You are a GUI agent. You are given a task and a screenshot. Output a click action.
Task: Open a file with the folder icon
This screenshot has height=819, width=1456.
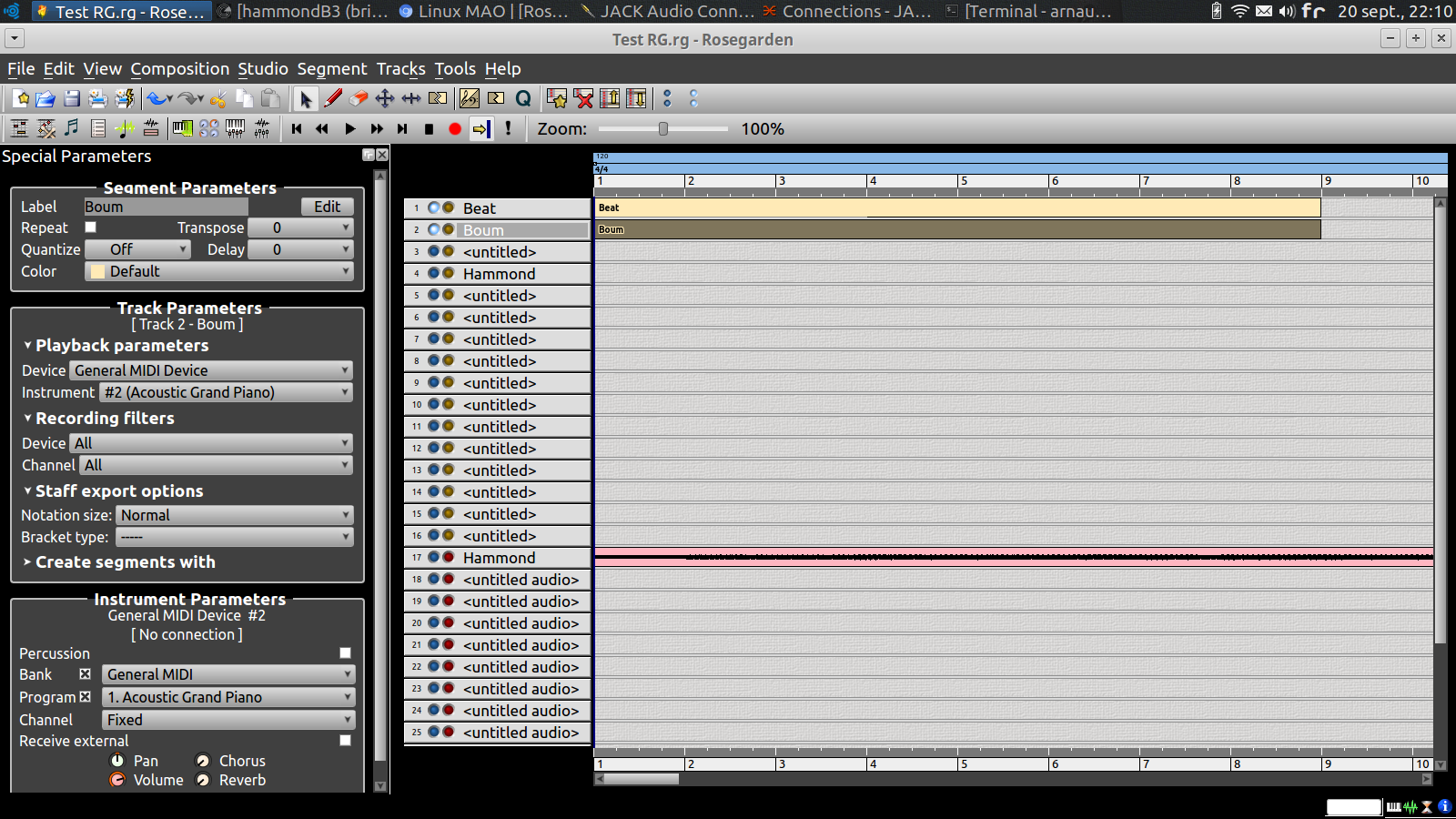pos(45,98)
